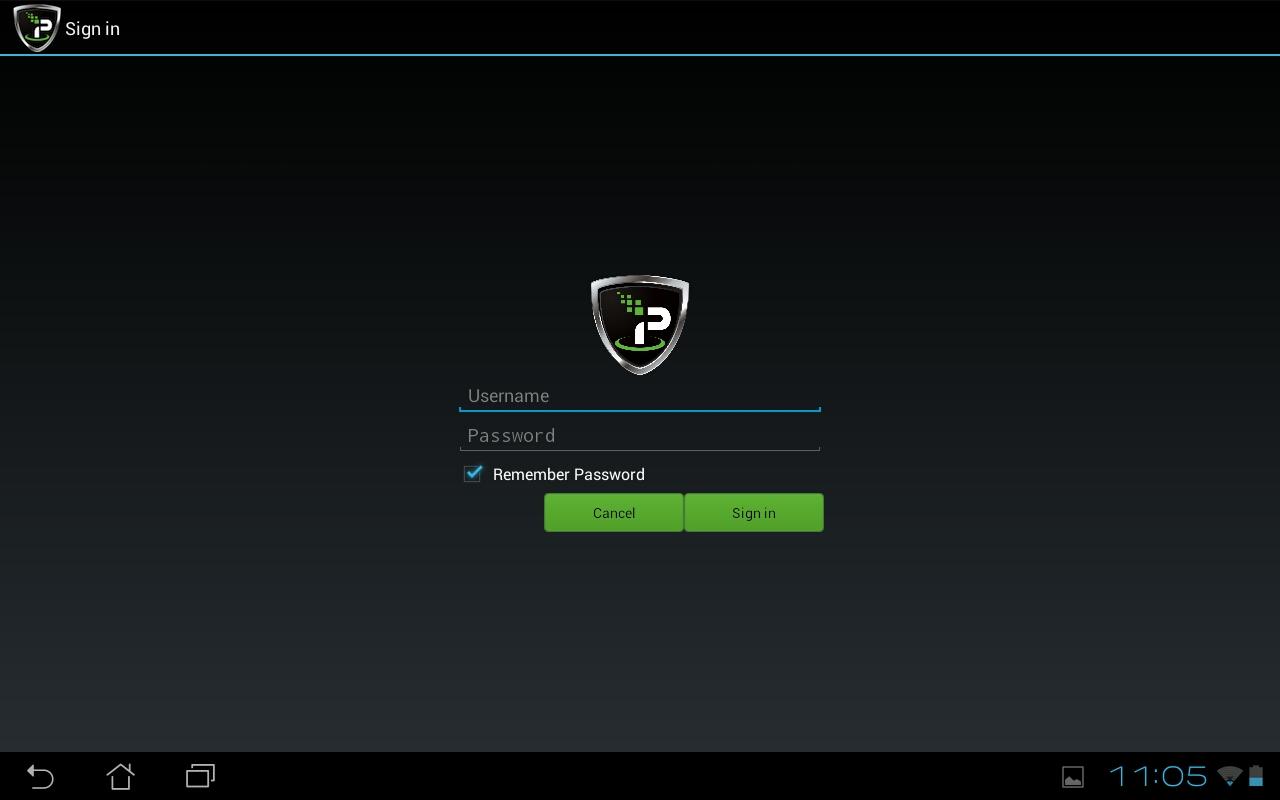Click the Password input field
The image size is (1280, 800).
[x=640, y=436]
